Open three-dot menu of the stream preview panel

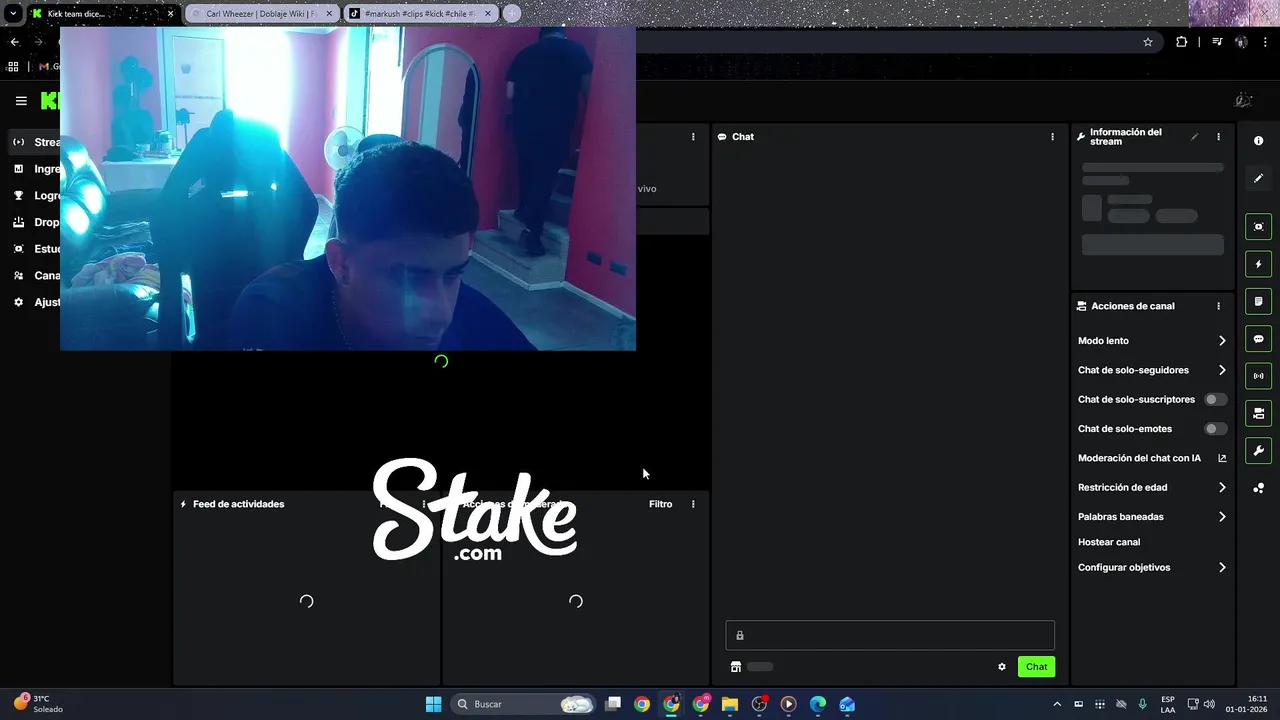tap(693, 137)
